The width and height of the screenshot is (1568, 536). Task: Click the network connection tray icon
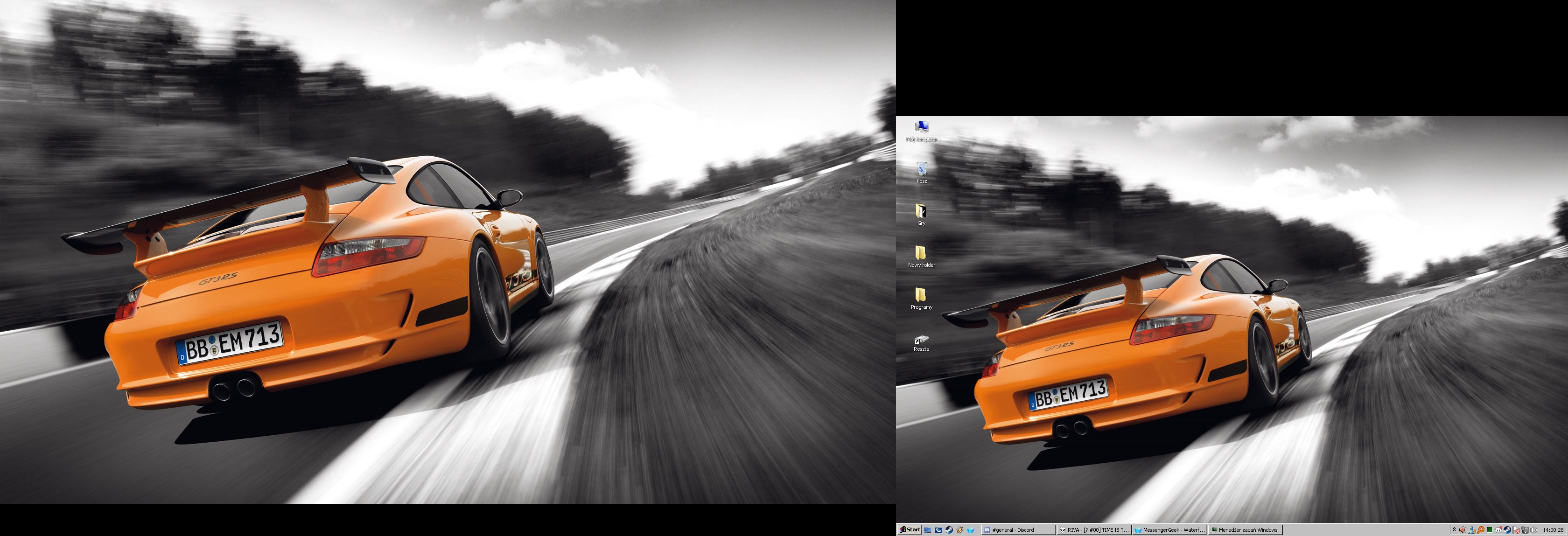[1525, 530]
